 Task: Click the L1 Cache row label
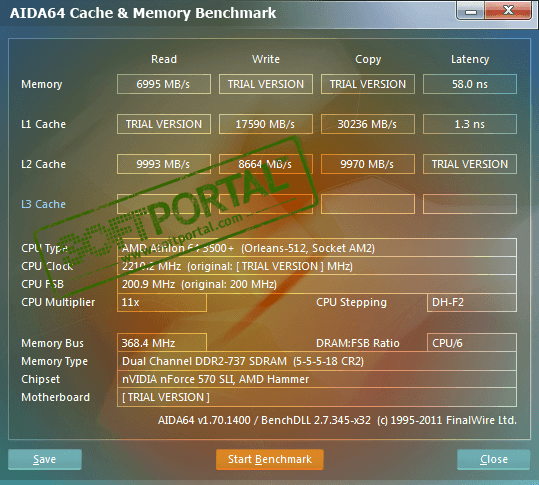[43, 124]
